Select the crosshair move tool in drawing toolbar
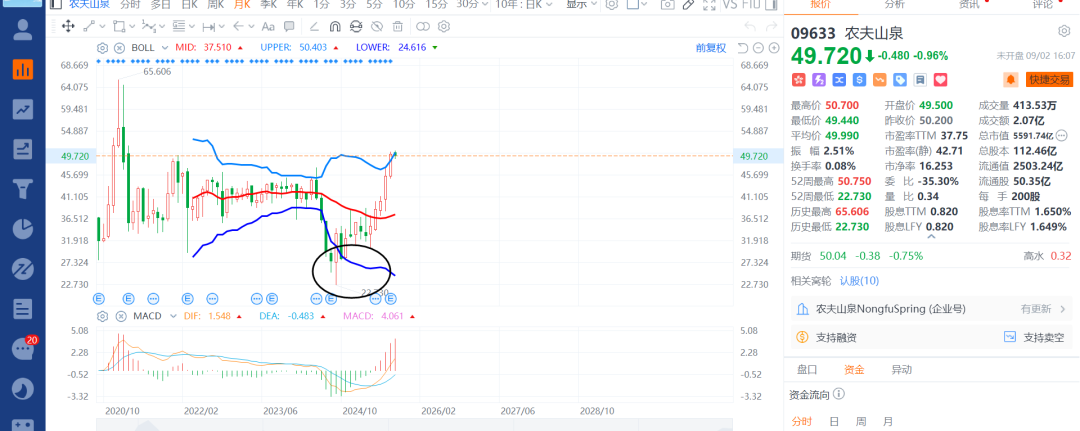 point(68,26)
